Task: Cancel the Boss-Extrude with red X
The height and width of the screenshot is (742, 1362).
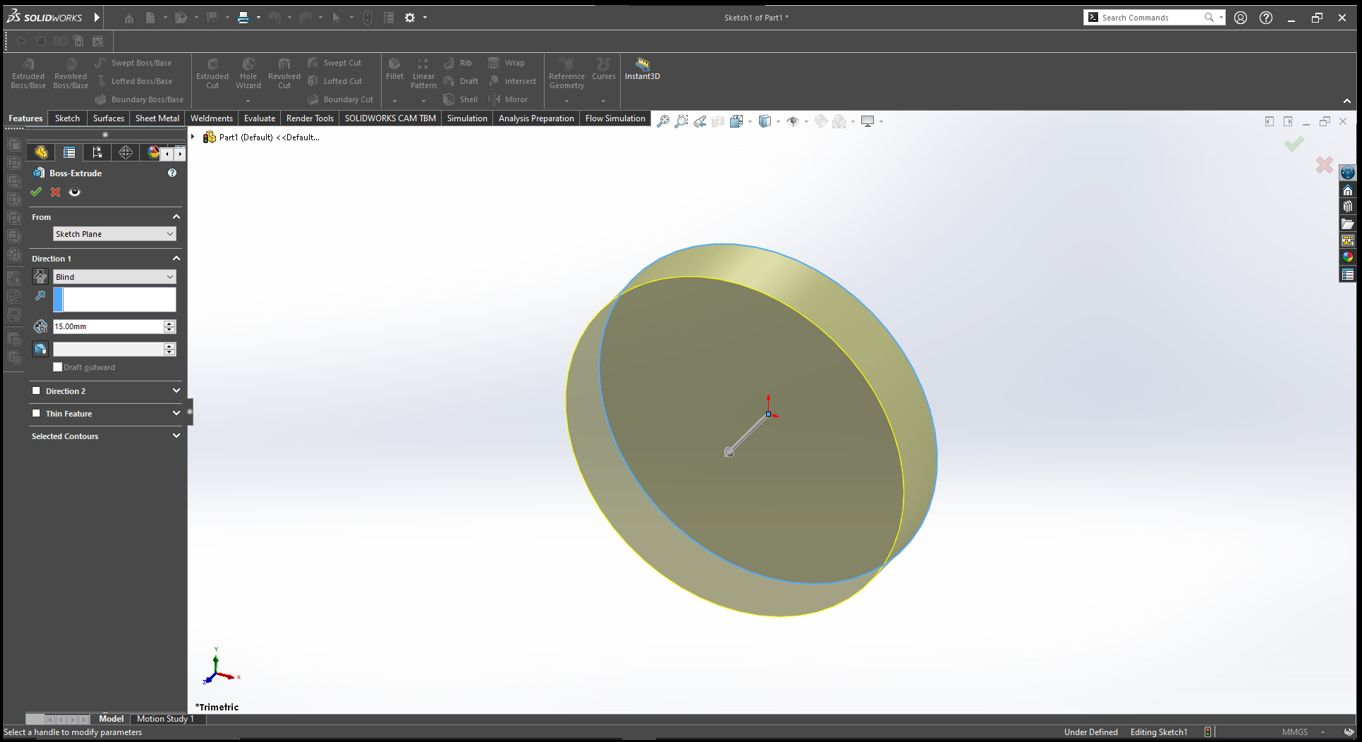Action: (55, 192)
